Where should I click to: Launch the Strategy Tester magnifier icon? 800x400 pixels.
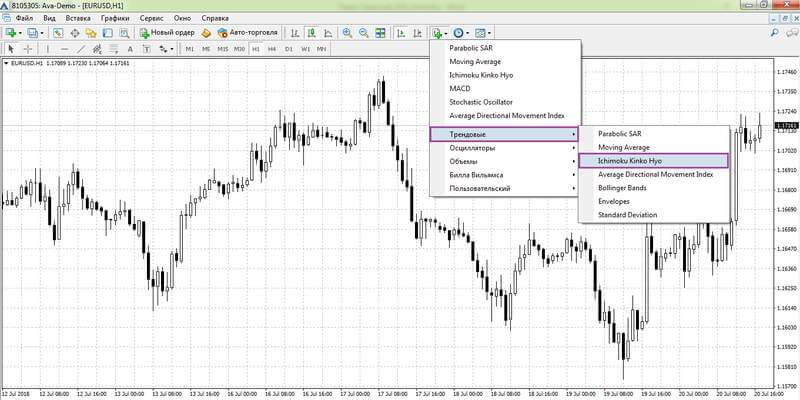pyautogui.click(x=124, y=33)
